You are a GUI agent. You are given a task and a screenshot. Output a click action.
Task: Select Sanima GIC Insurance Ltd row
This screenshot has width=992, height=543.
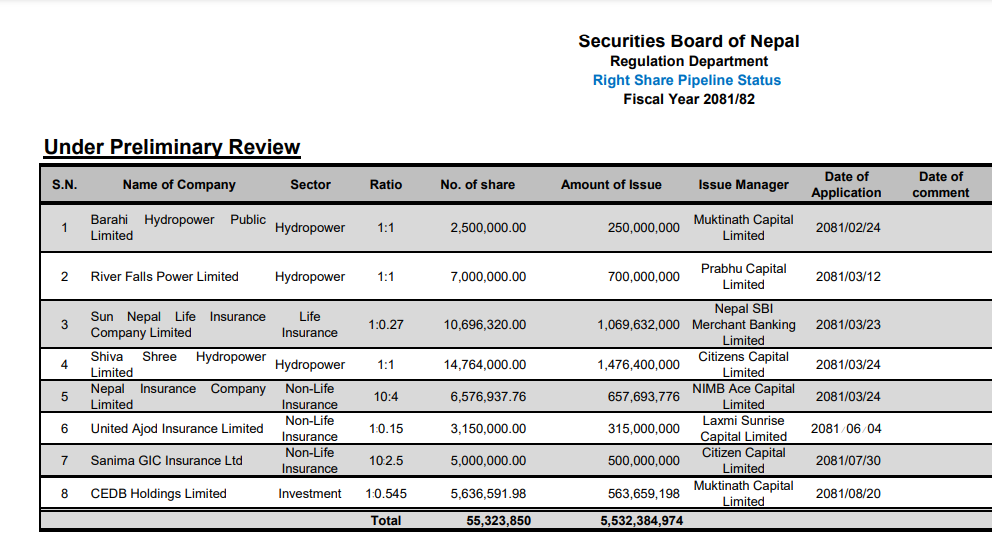coord(516,461)
